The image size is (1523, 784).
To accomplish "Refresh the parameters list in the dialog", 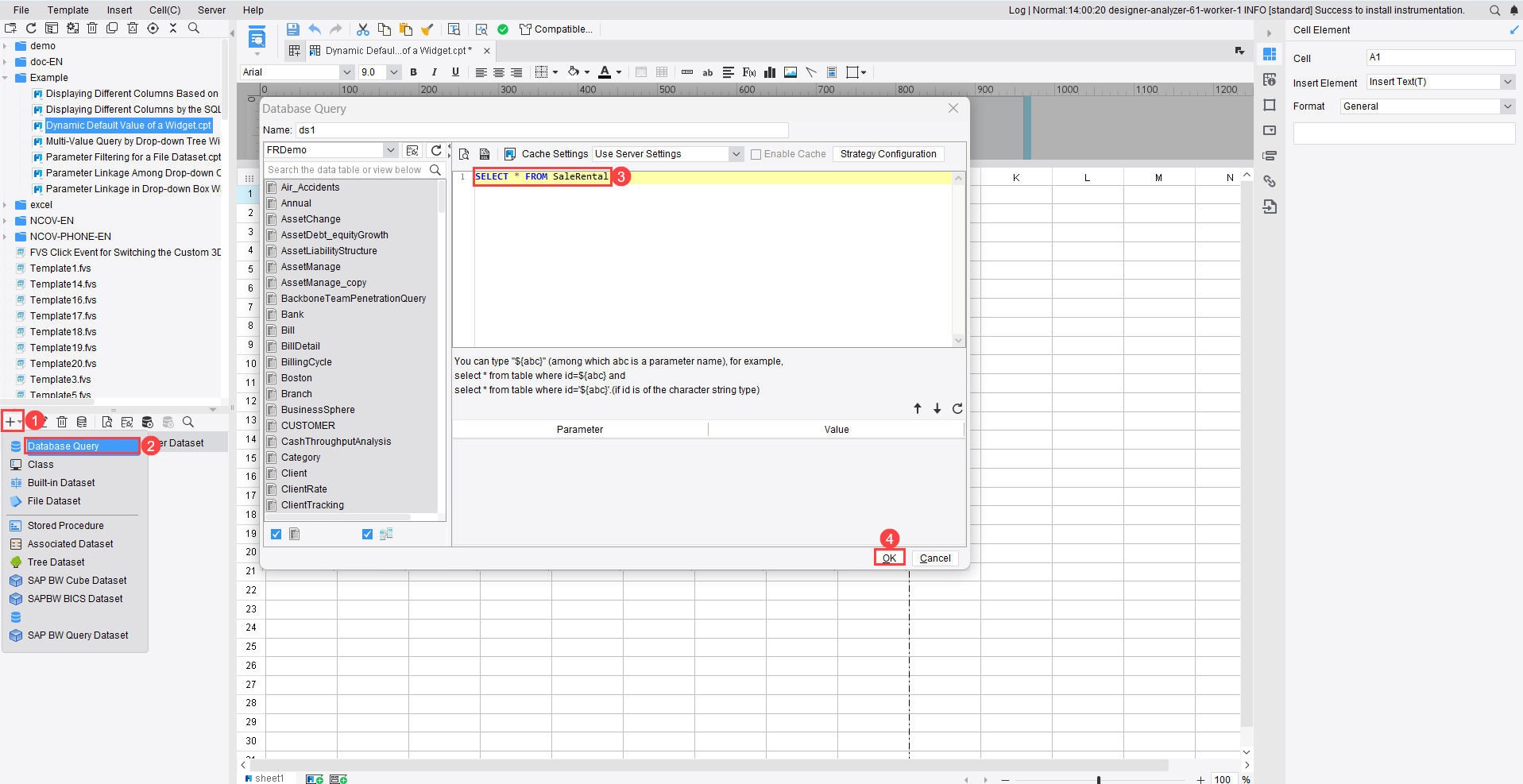I will pyautogui.click(x=957, y=408).
